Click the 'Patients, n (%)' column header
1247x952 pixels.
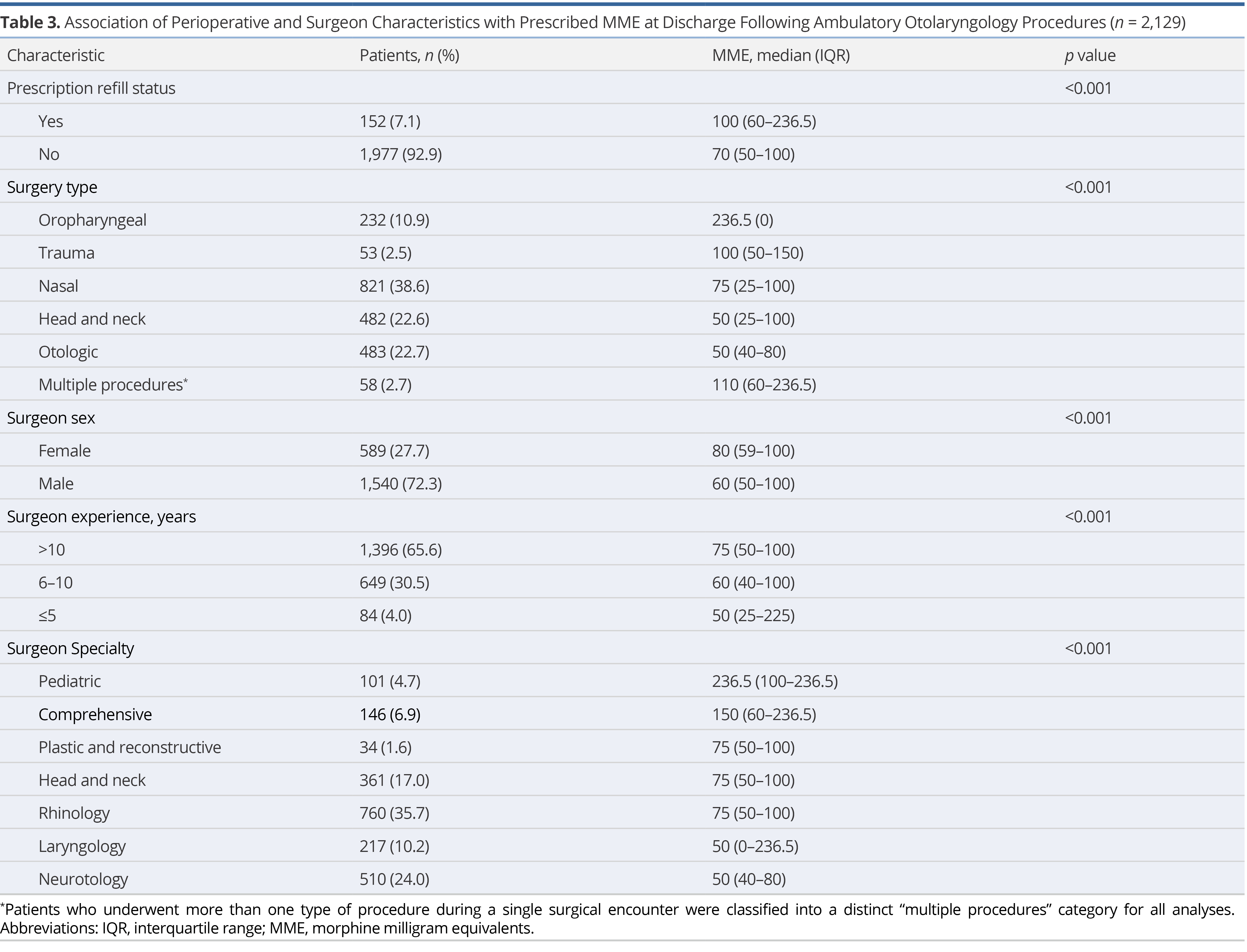click(x=409, y=55)
